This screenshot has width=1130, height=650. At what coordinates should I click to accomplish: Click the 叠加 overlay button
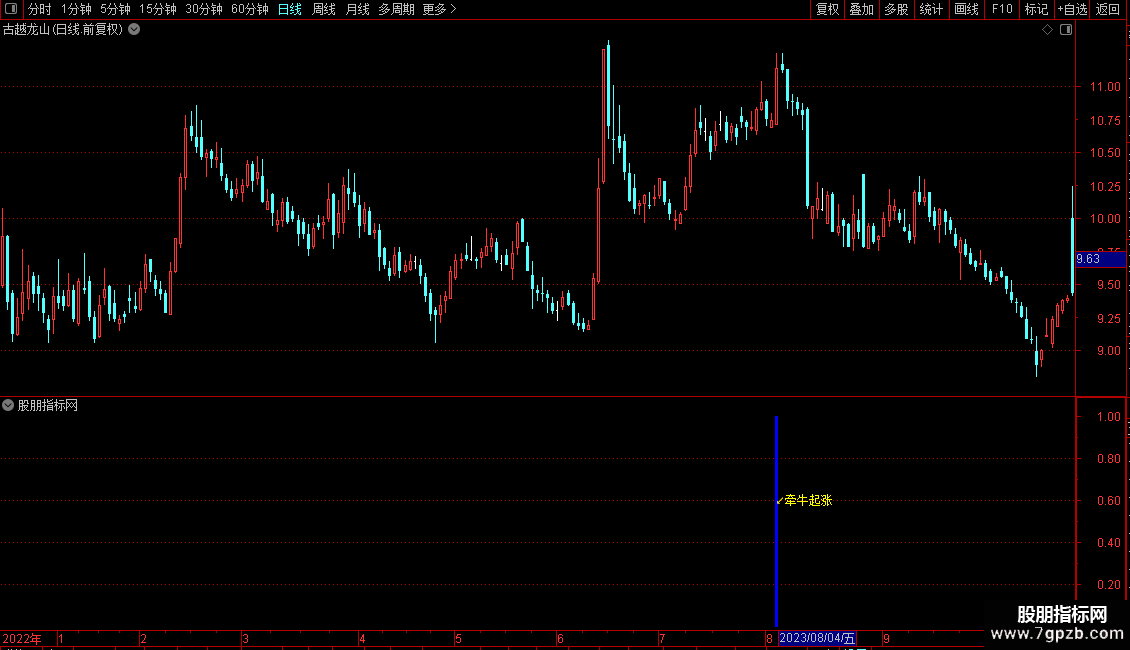862,9
